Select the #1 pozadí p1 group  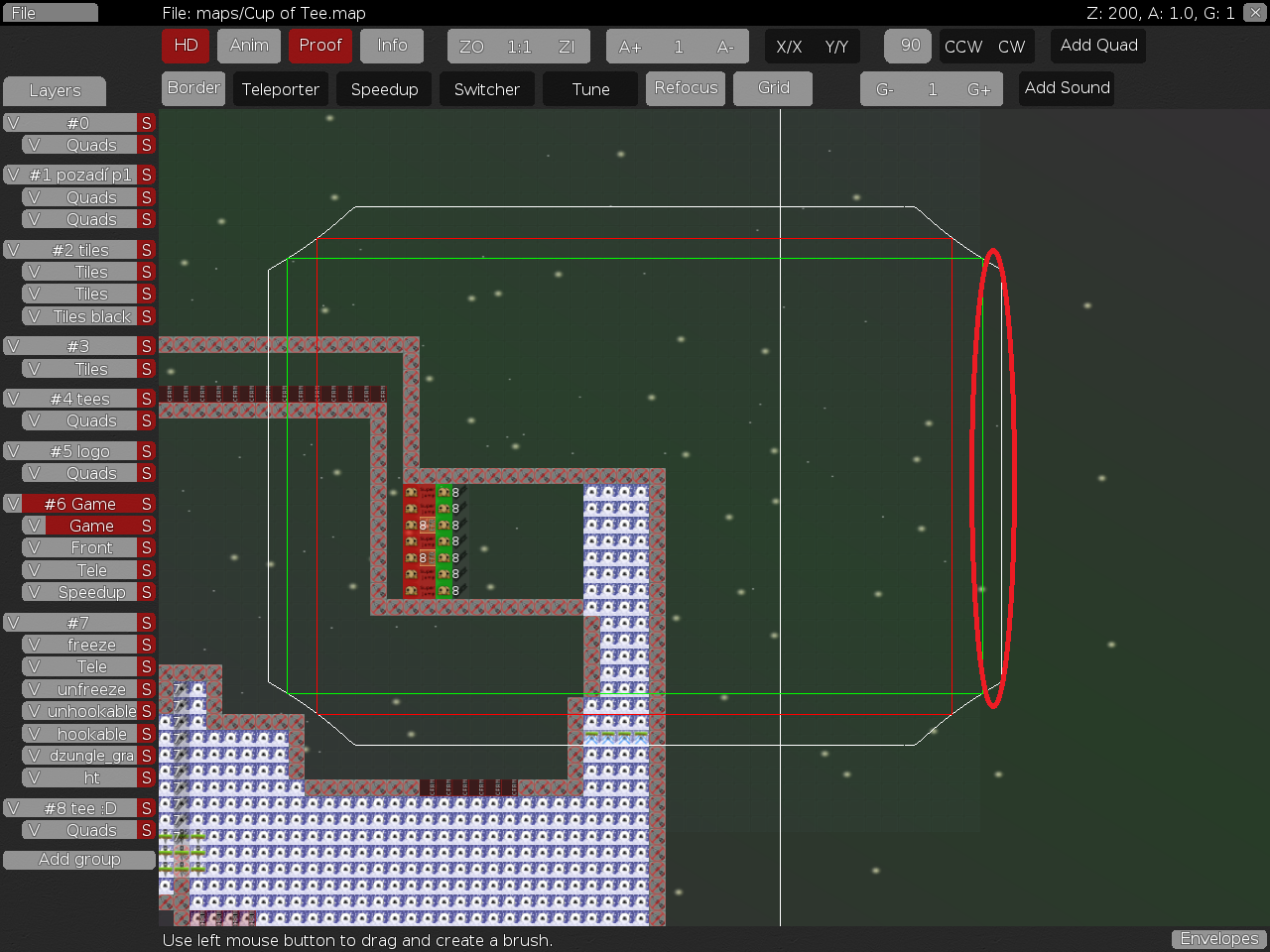(79, 175)
